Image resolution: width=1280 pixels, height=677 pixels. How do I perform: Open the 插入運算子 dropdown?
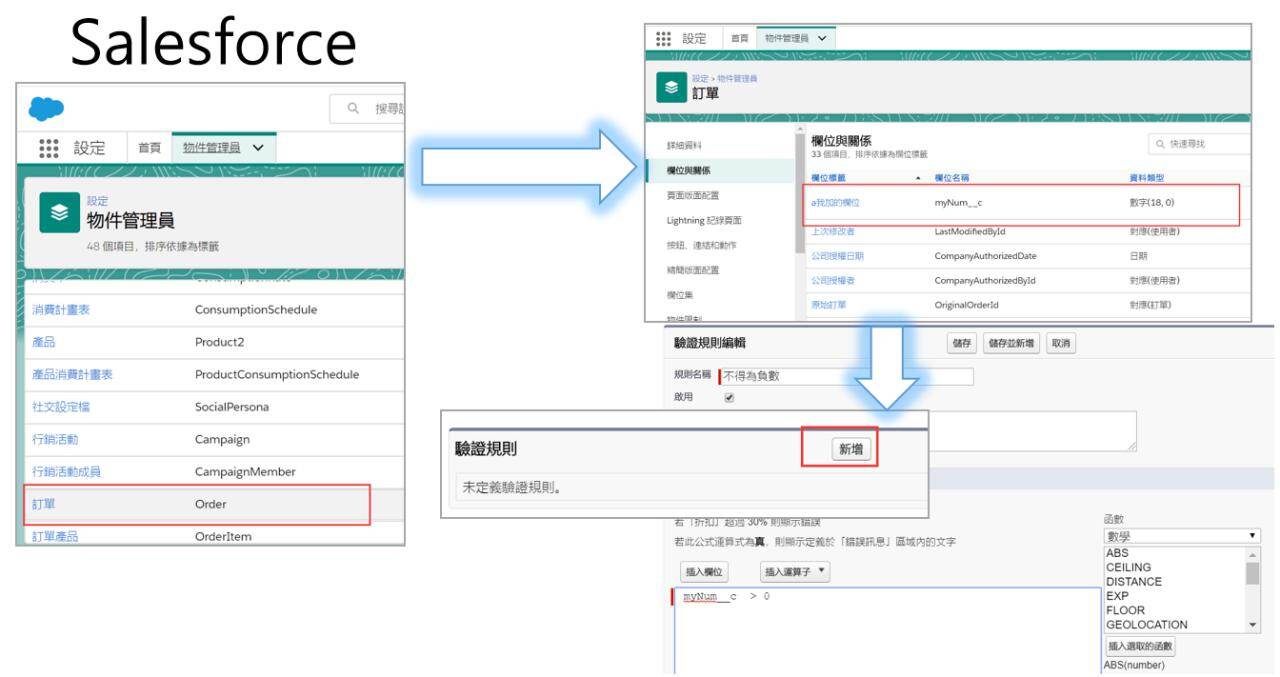[796, 572]
